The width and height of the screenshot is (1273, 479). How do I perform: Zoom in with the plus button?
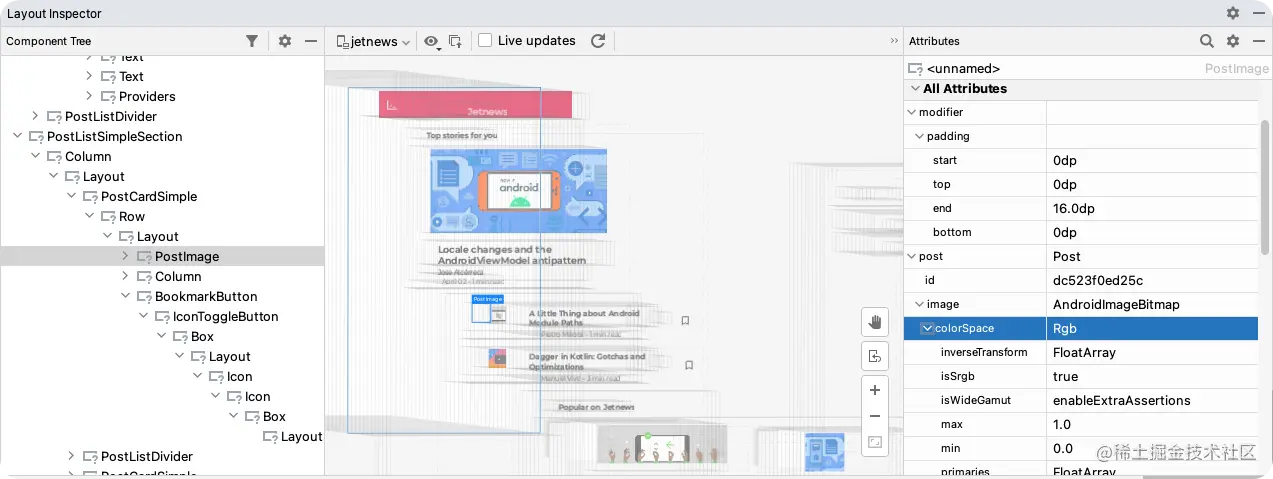[875, 390]
